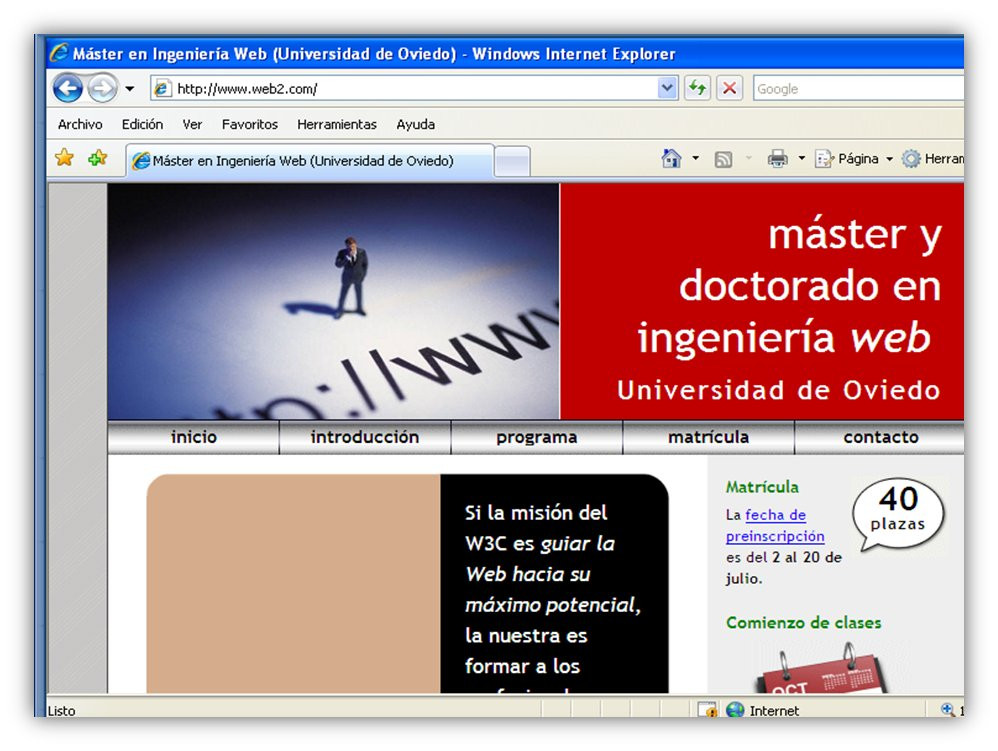This screenshot has width=998, height=751.
Task: Click the address bar with web2.com URL
Action: pos(414,88)
